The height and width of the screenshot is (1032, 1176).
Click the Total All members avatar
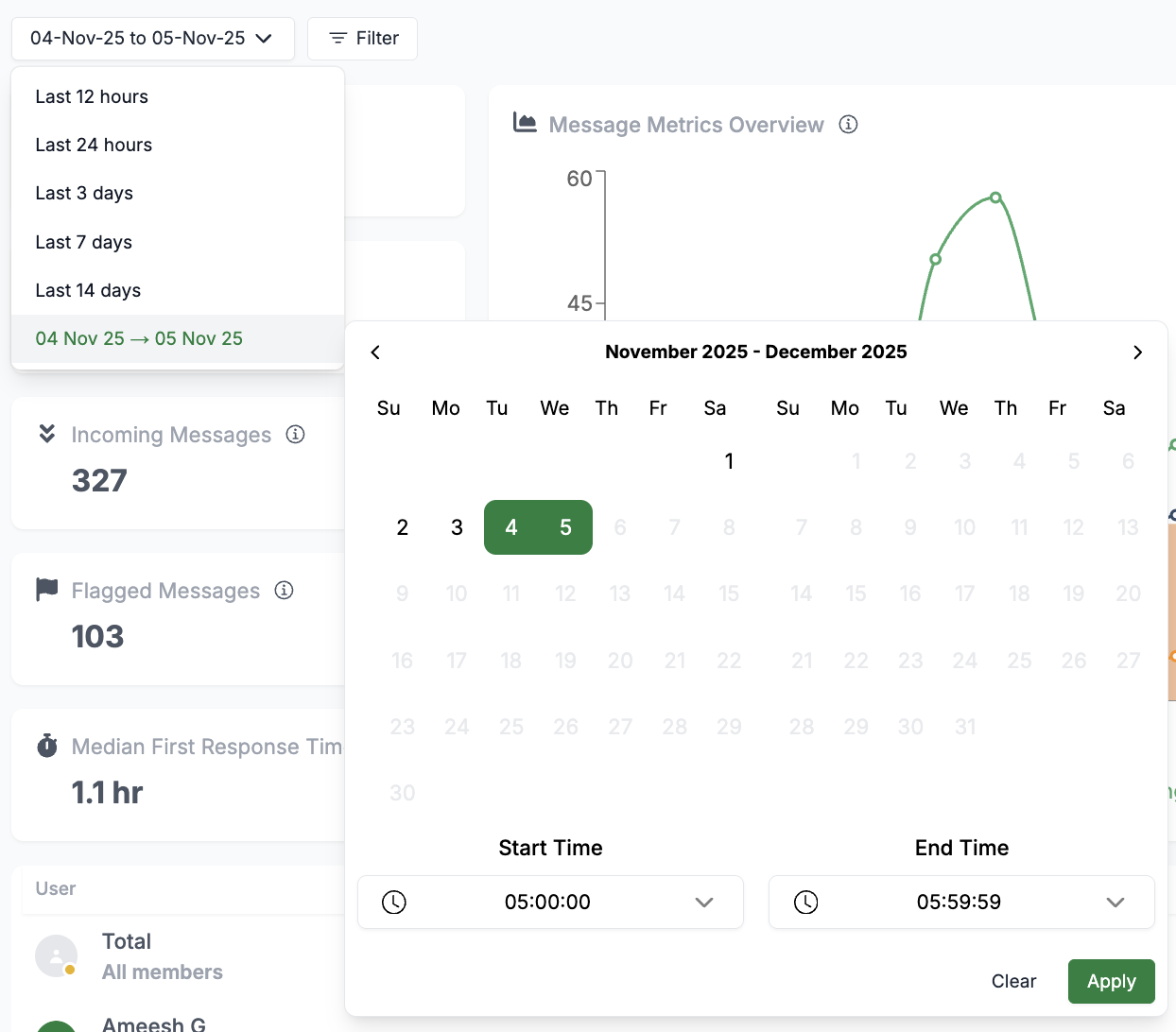tap(57, 956)
